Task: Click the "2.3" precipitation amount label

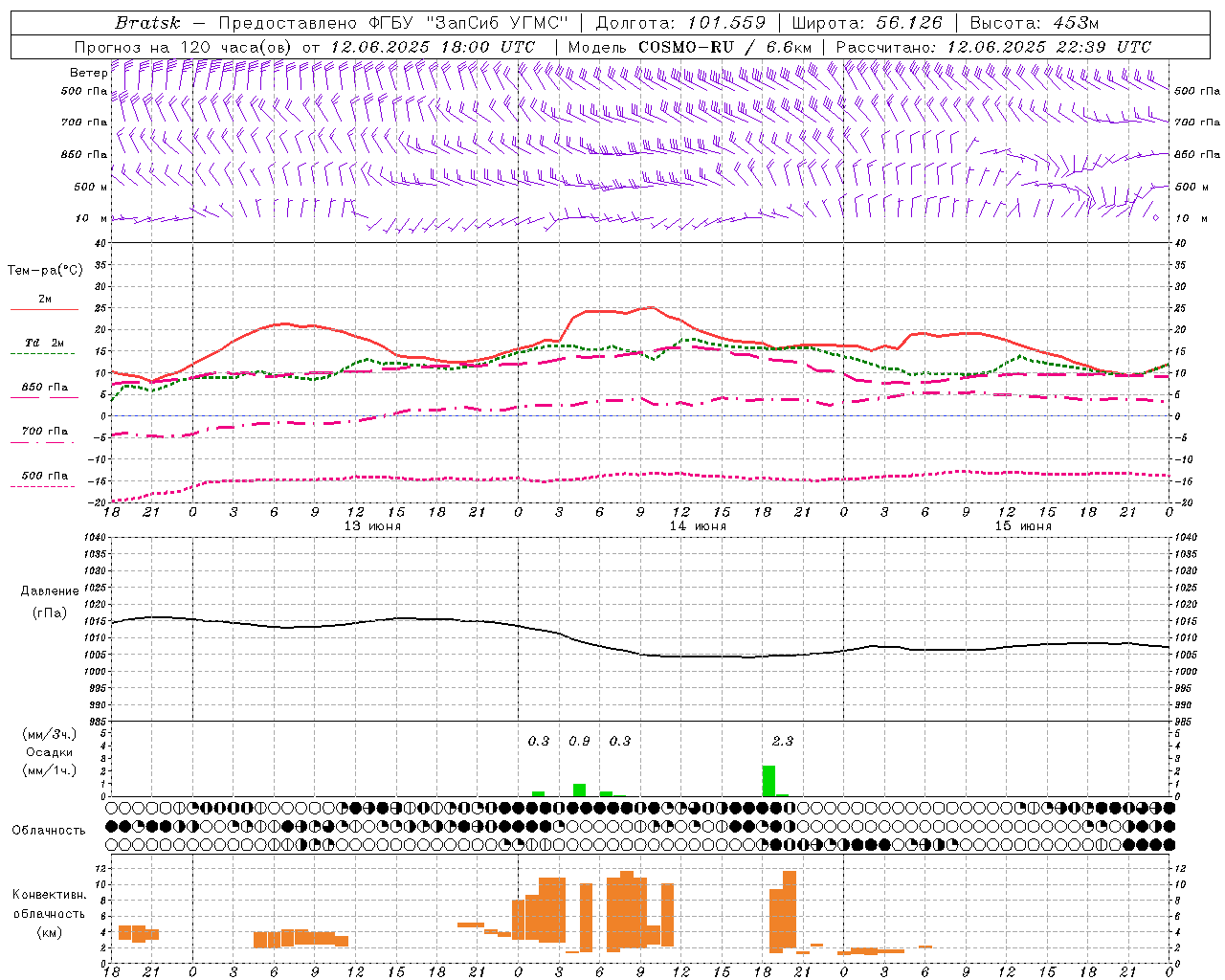Action: point(783,741)
